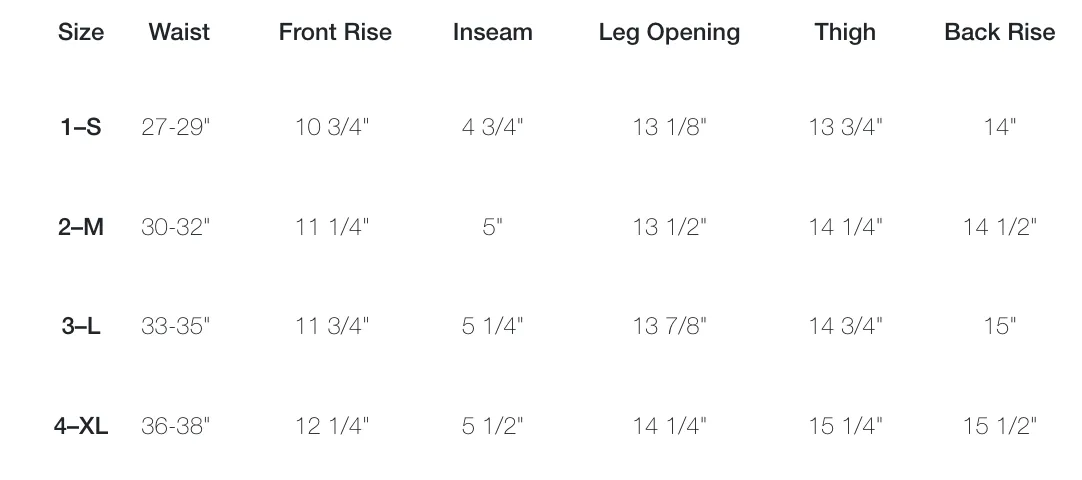
Task: Click the Back Rise header
Action: tap(1000, 32)
